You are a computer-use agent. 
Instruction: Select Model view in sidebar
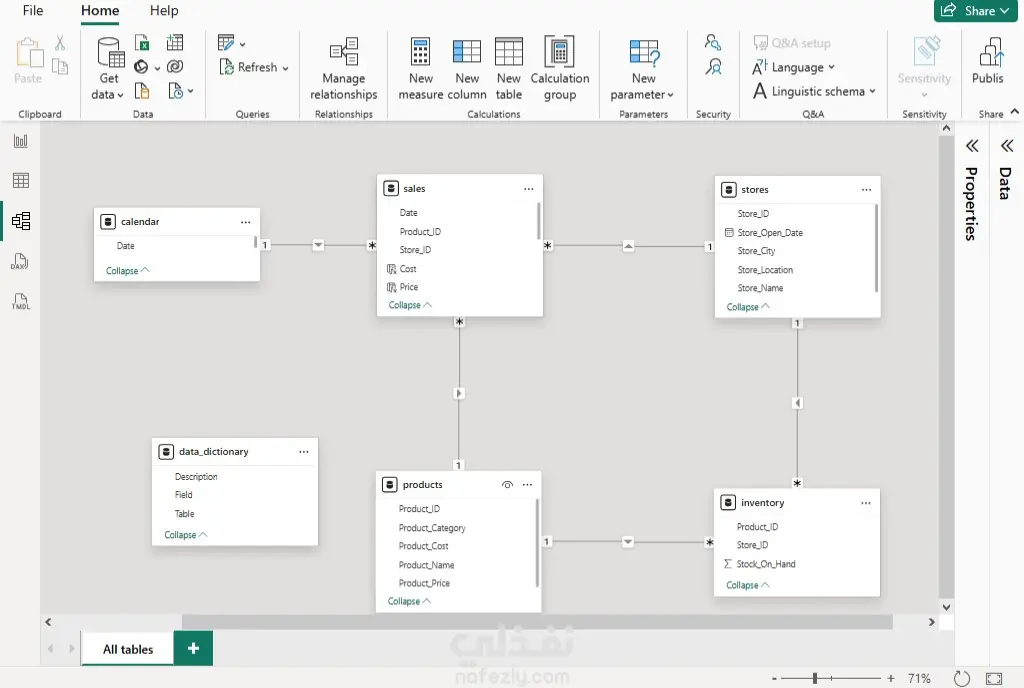(21, 221)
